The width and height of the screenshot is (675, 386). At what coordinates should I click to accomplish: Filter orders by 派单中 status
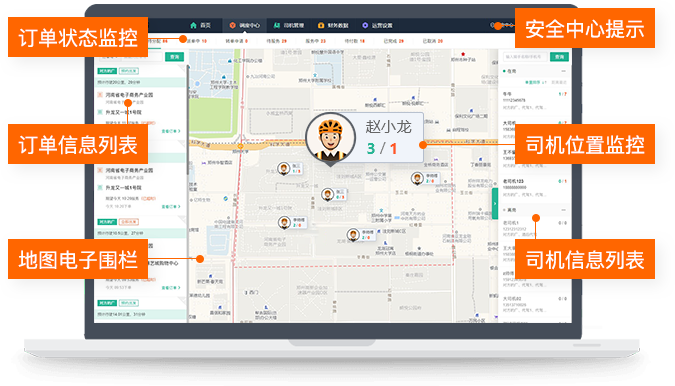(x=196, y=41)
